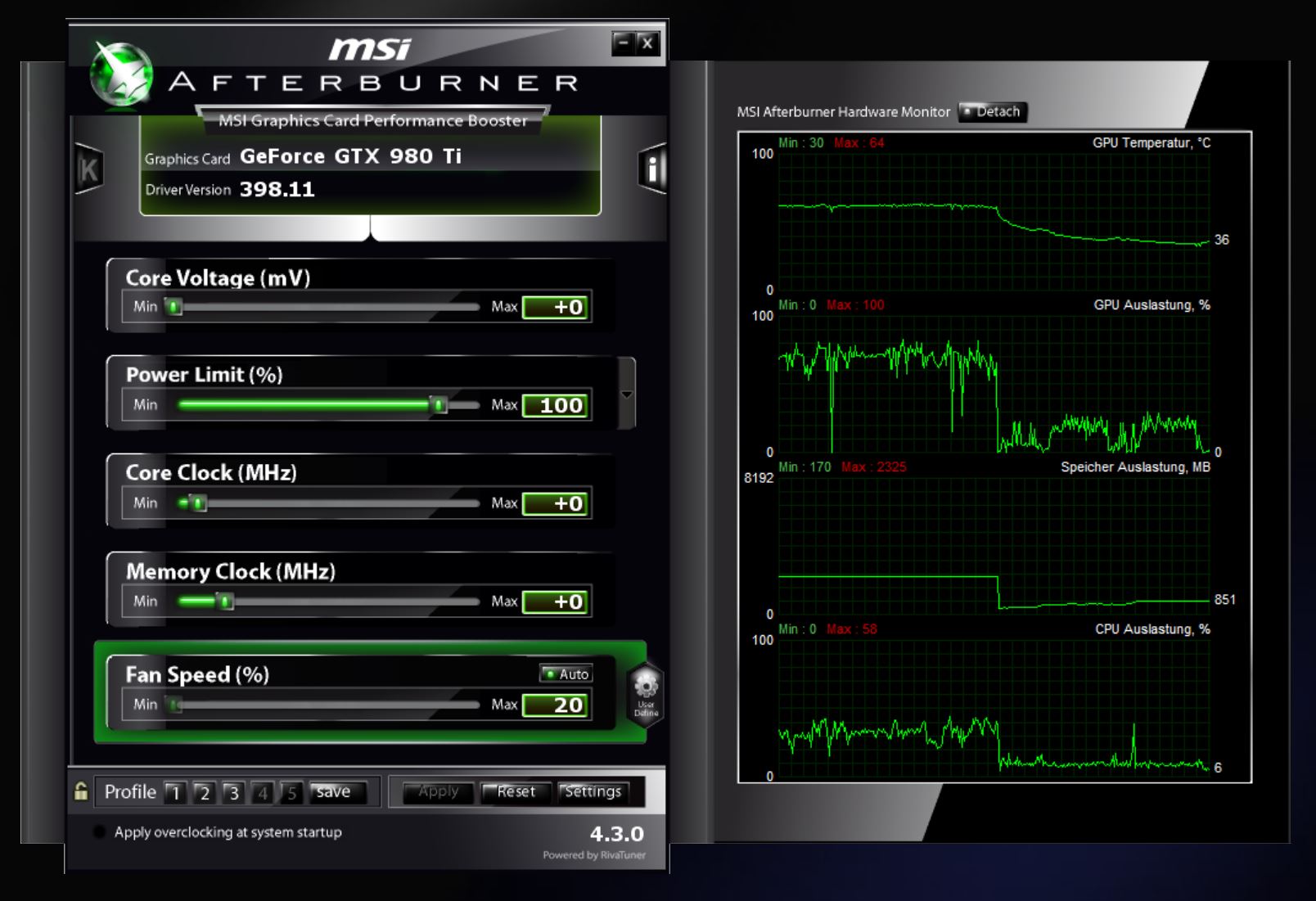1316x901 pixels.
Task: Click the Core Clock slider handle
Action: (x=198, y=503)
